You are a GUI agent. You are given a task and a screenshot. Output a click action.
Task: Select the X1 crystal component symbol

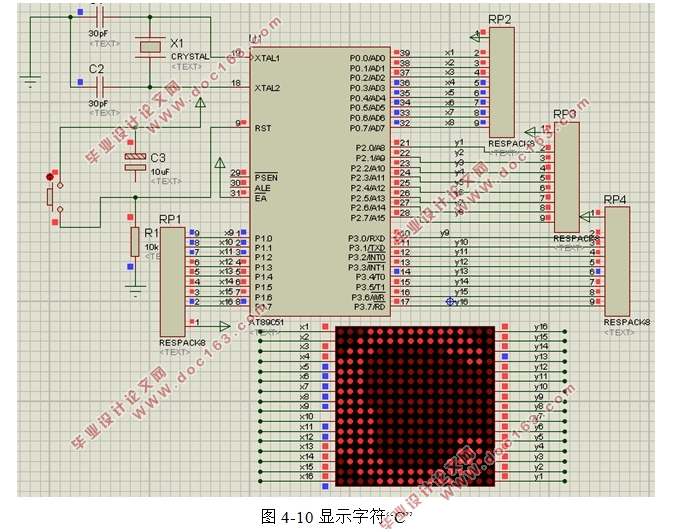(150, 46)
